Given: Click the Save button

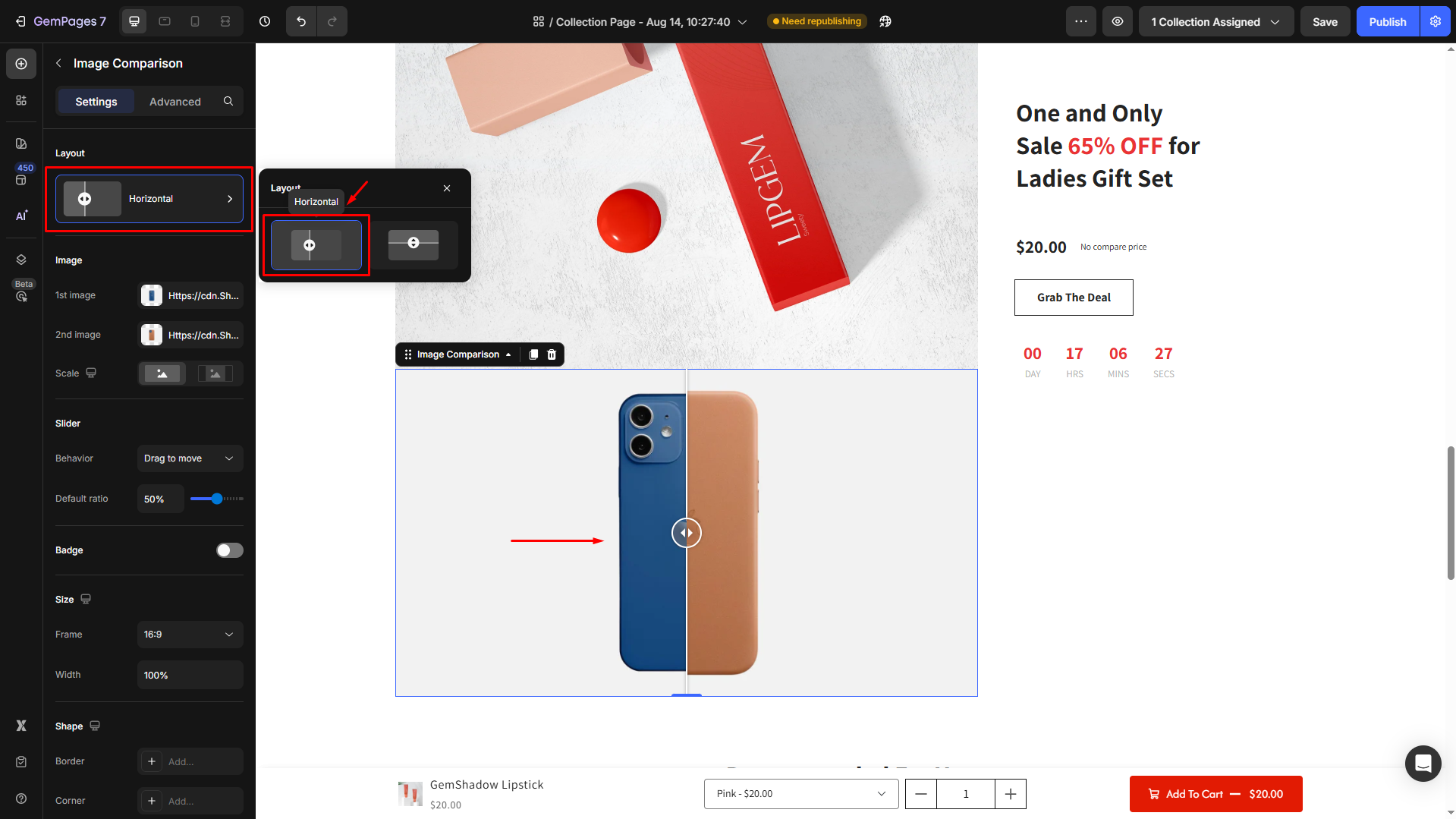Looking at the screenshot, I should point(1325,21).
